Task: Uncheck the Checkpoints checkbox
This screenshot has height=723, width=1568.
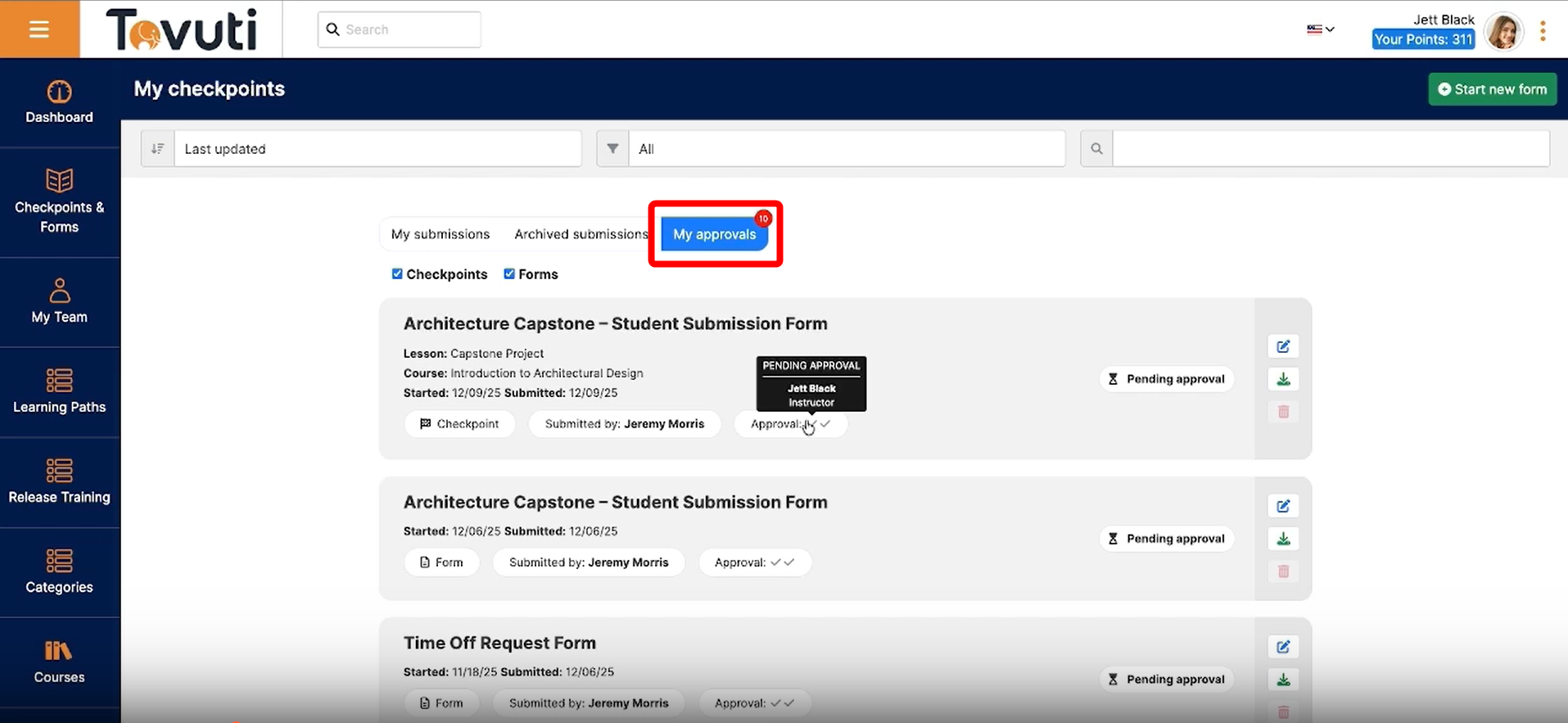Action: pyautogui.click(x=397, y=273)
